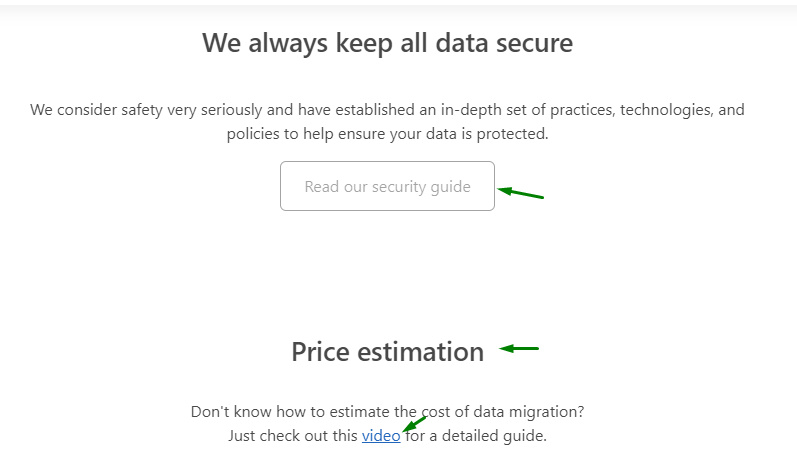Click the Price estimation heading
Image resolution: width=797 pixels, height=454 pixels.
[387, 352]
